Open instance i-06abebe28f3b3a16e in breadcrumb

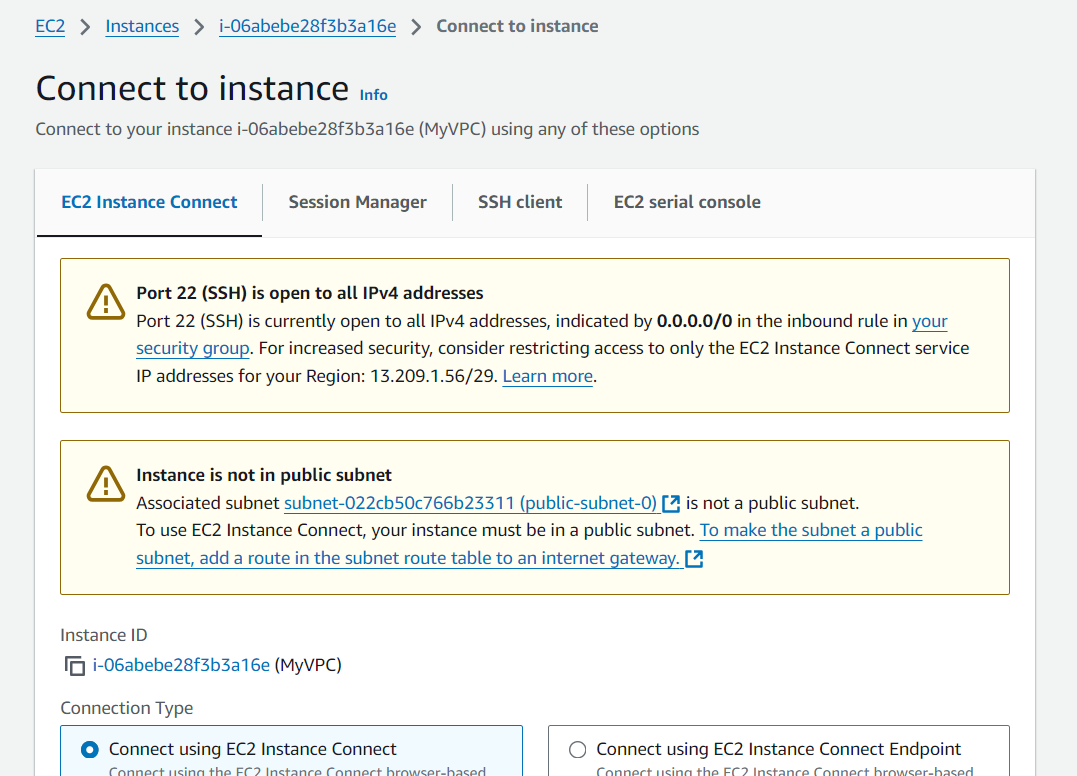(307, 26)
